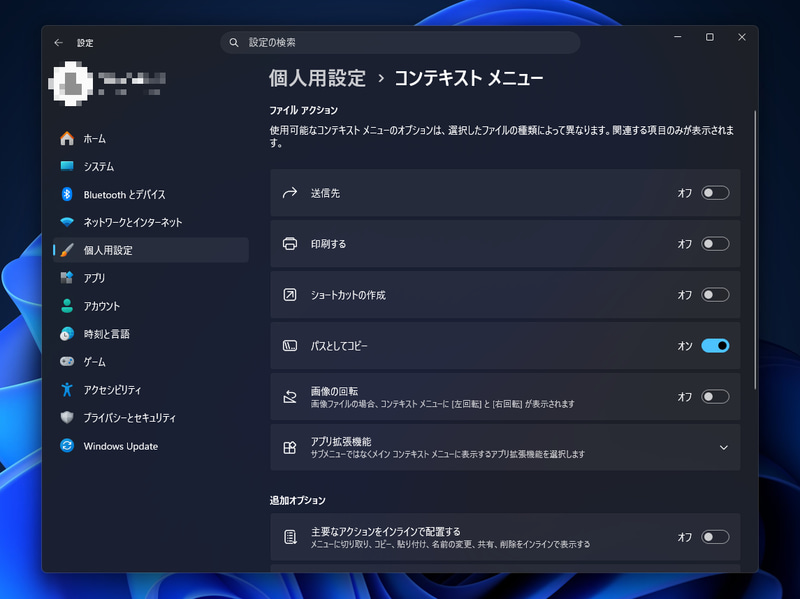
Task: Click the 主要なアクション inline list icon
Action: point(290,537)
